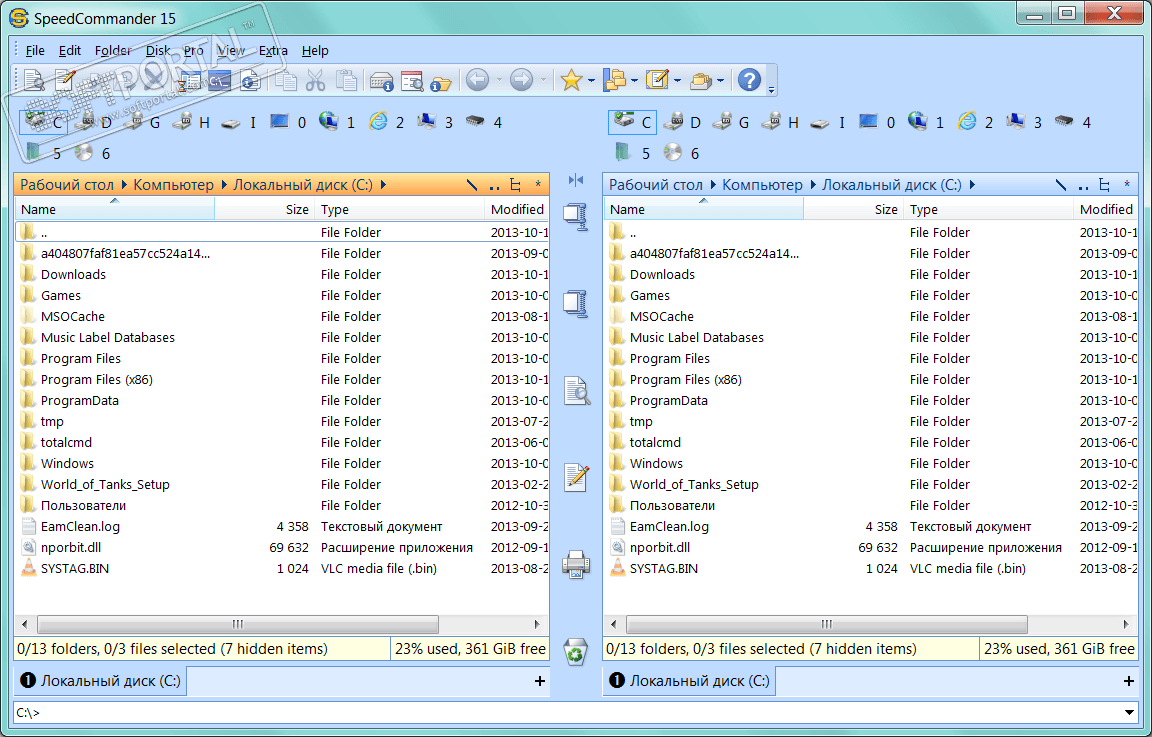Click the folder information toolbar icon

(x=441, y=82)
